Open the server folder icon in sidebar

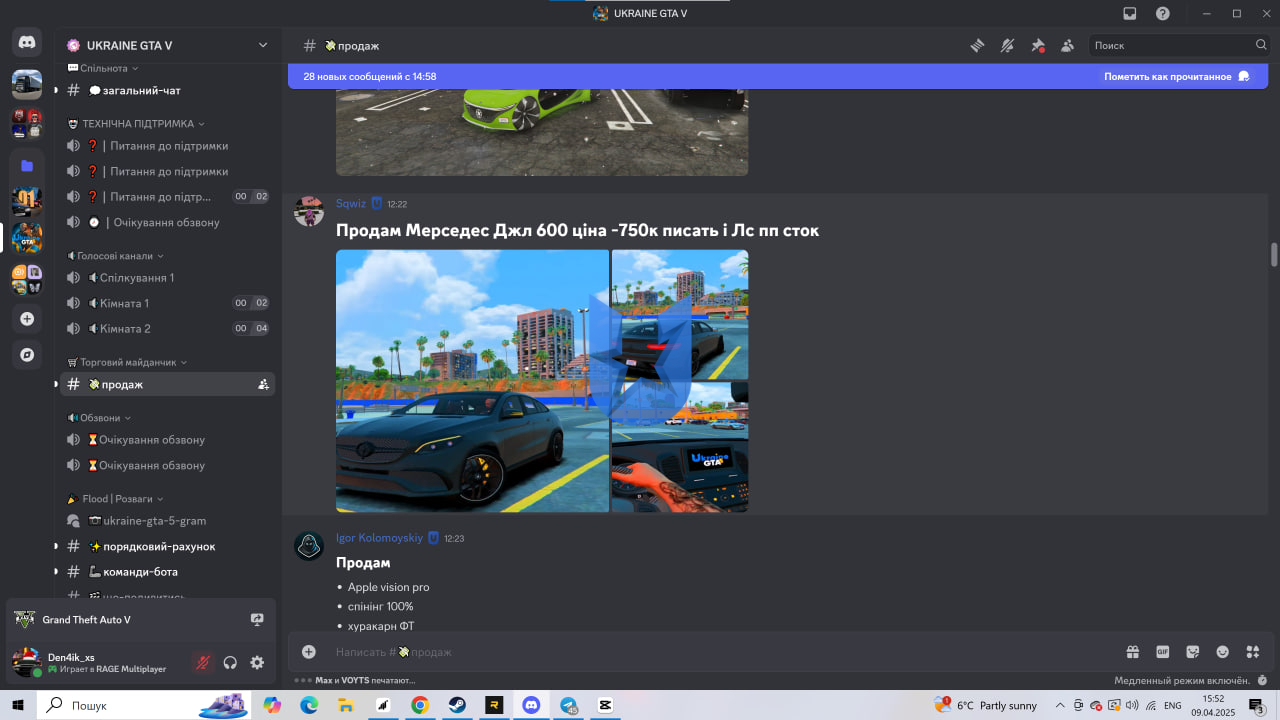tap(27, 165)
